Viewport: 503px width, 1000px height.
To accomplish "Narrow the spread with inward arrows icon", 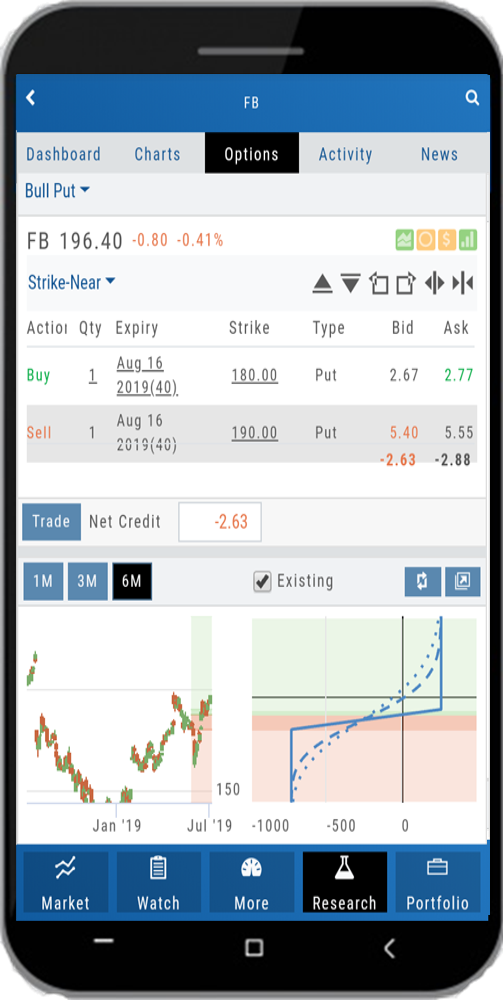I will point(463,283).
